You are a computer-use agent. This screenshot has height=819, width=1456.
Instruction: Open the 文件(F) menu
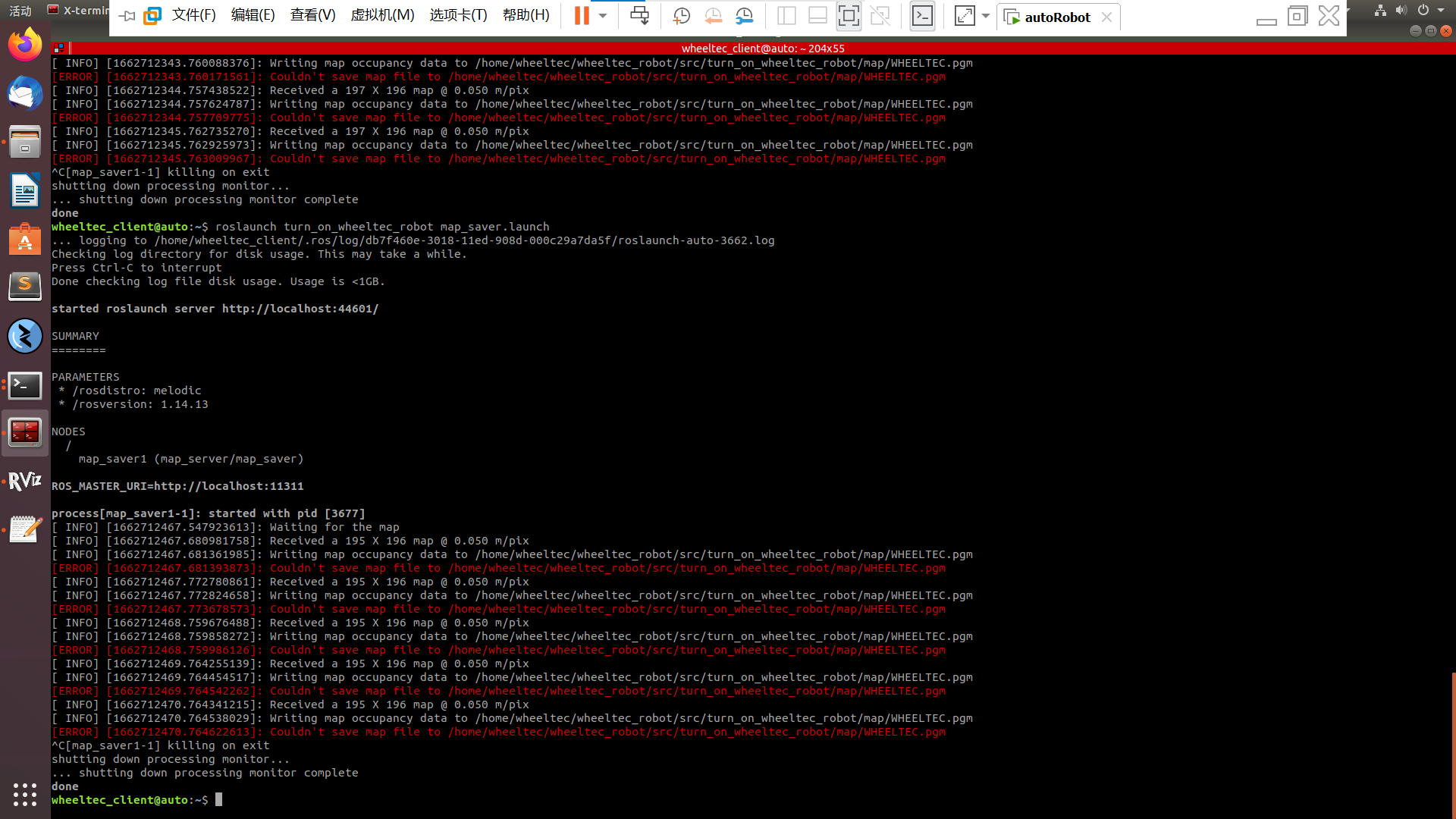click(193, 15)
